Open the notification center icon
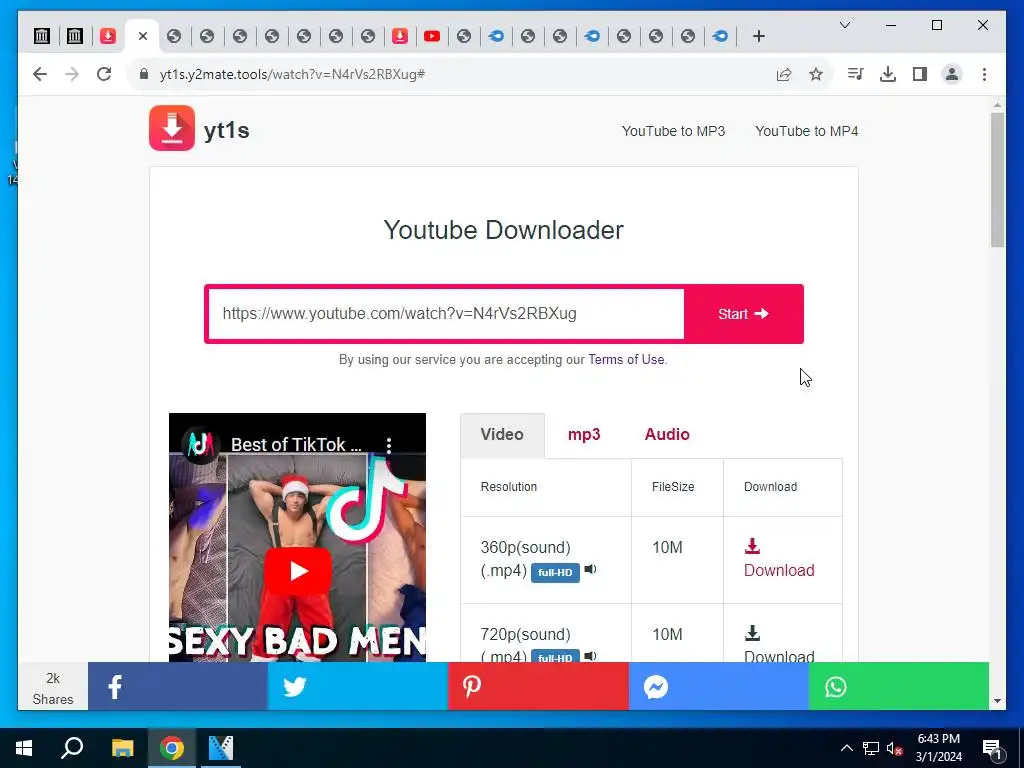The image size is (1024, 768). pyautogui.click(x=992, y=749)
